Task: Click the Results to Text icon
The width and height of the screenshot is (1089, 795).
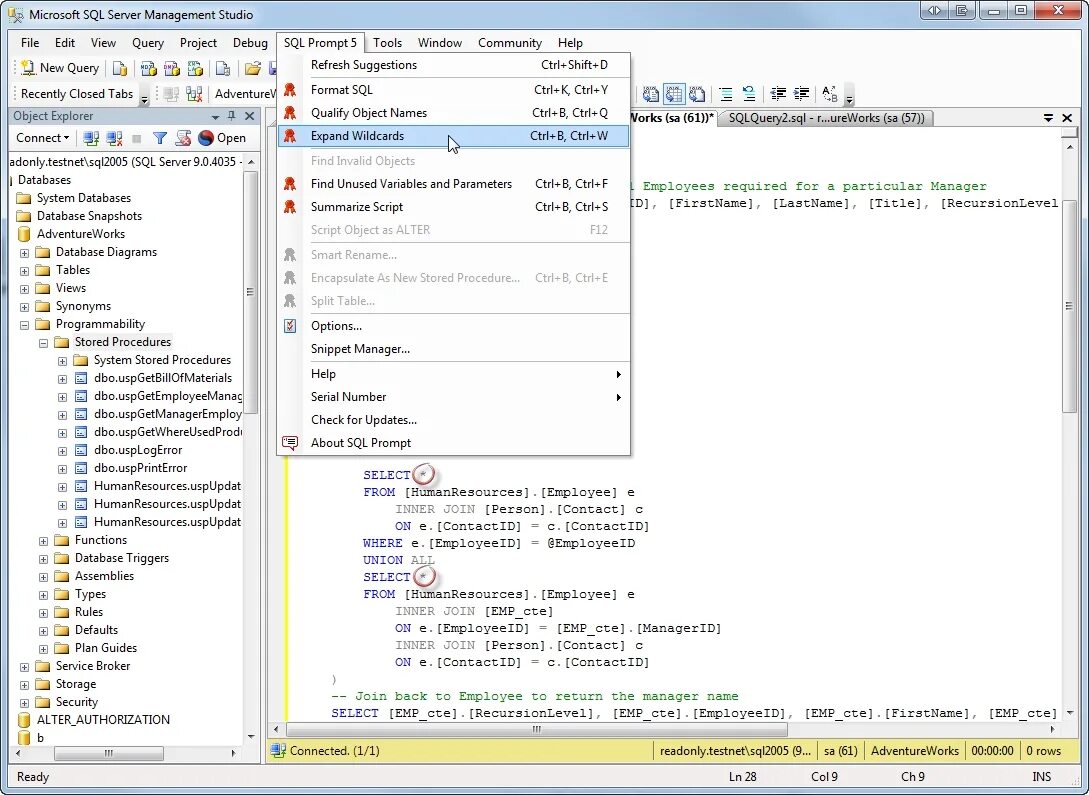Action: (x=651, y=94)
